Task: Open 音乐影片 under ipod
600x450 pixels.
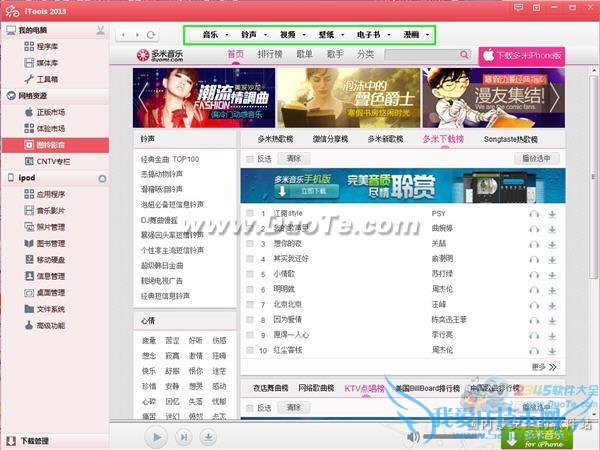Action: (45, 211)
